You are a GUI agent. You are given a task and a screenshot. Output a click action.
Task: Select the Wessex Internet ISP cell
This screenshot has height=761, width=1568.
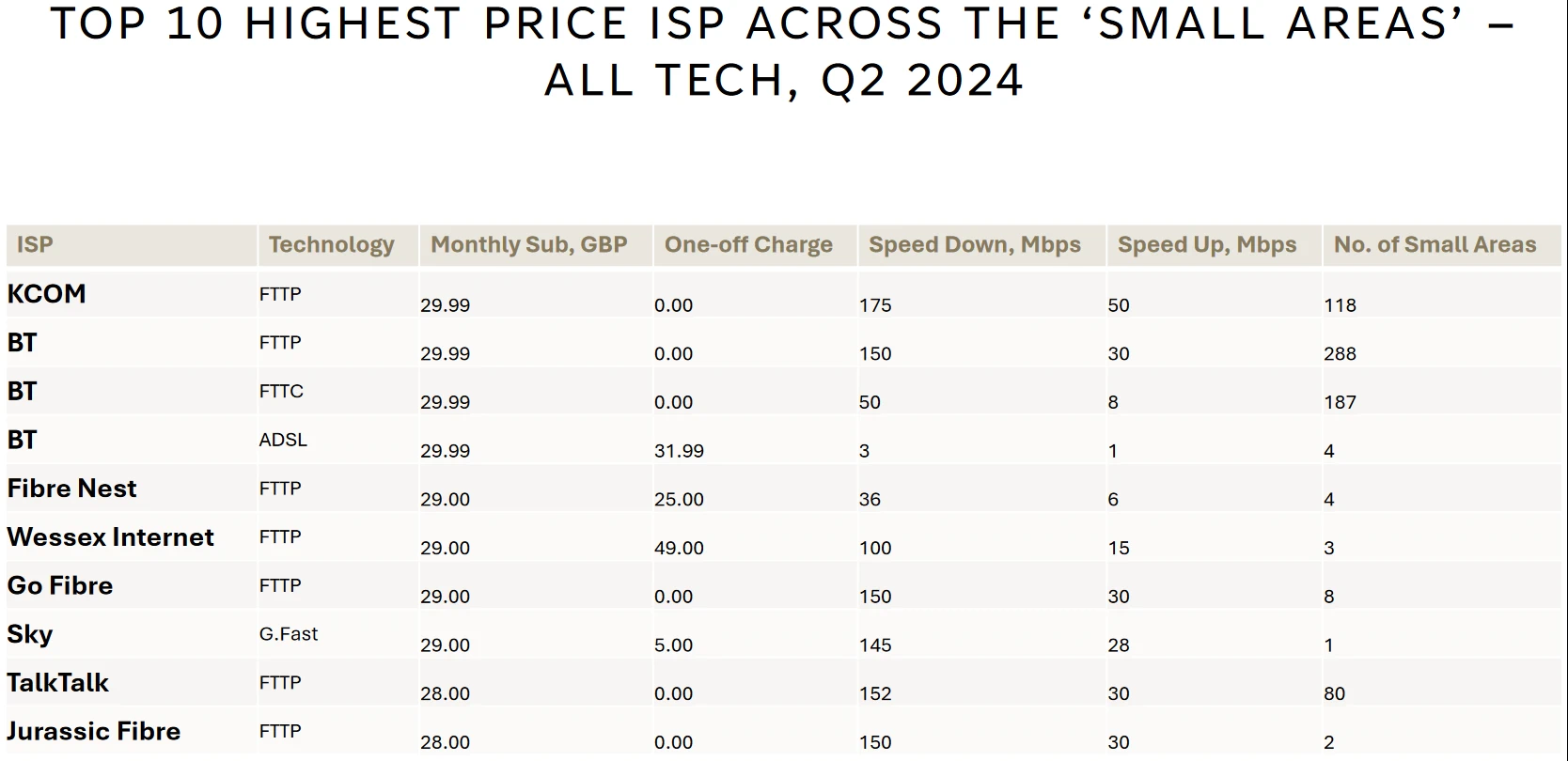click(x=111, y=537)
